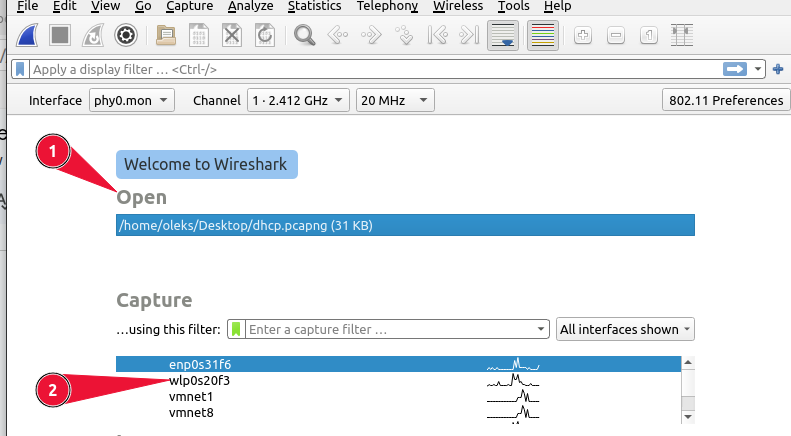The width and height of the screenshot is (791, 436).
Task: Expand the Channel 2.412 GHz dropdown
Action: [x=298, y=100]
